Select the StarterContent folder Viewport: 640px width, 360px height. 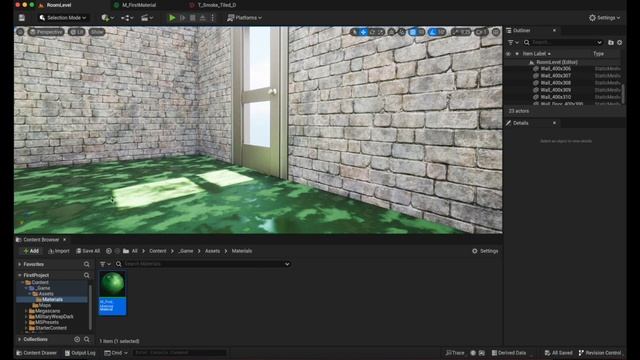click(x=51, y=328)
